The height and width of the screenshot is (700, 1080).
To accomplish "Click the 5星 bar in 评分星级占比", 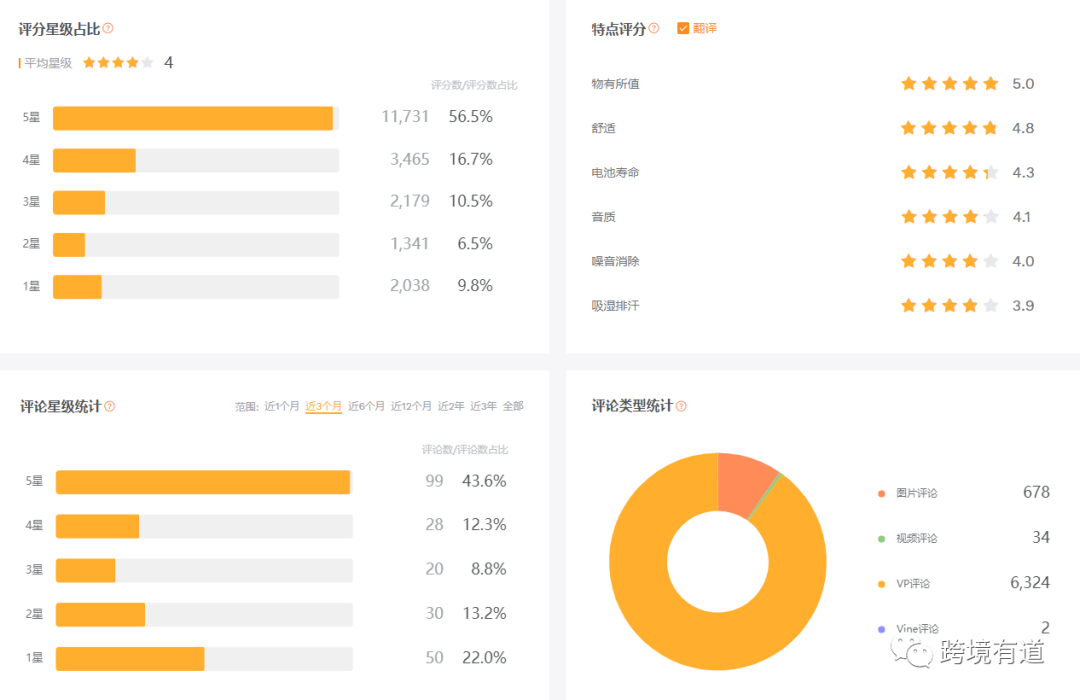I will (x=192, y=118).
